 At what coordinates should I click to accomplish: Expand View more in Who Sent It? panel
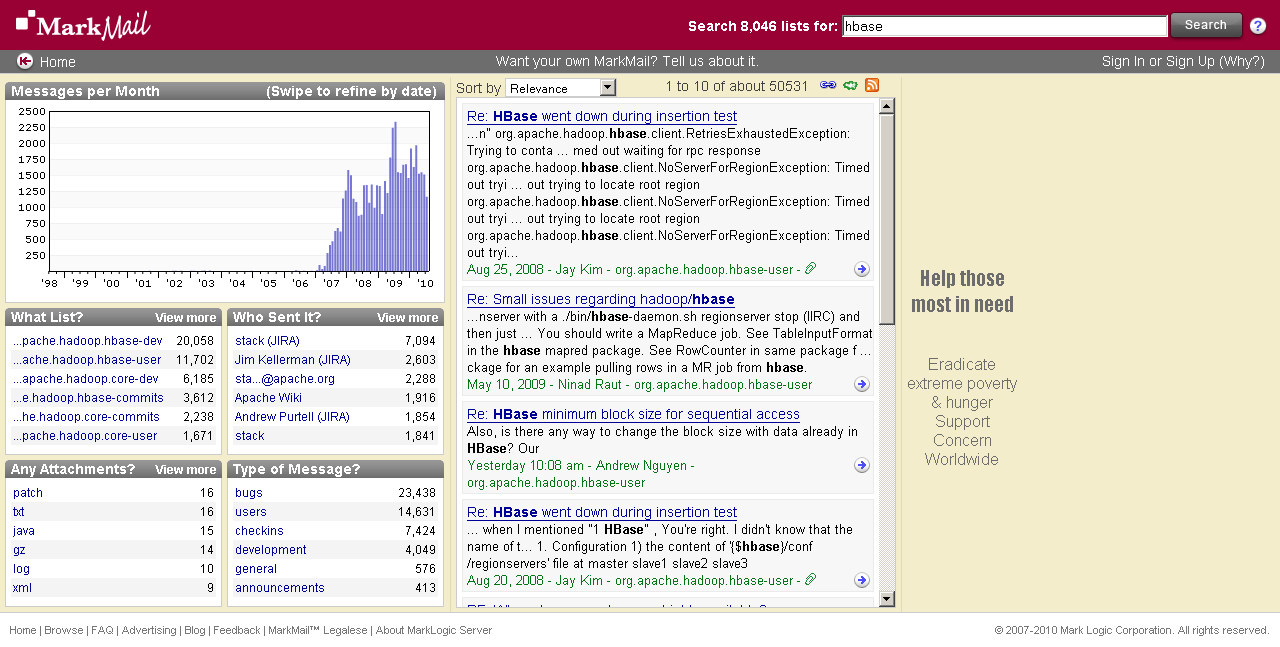point(408,318)
